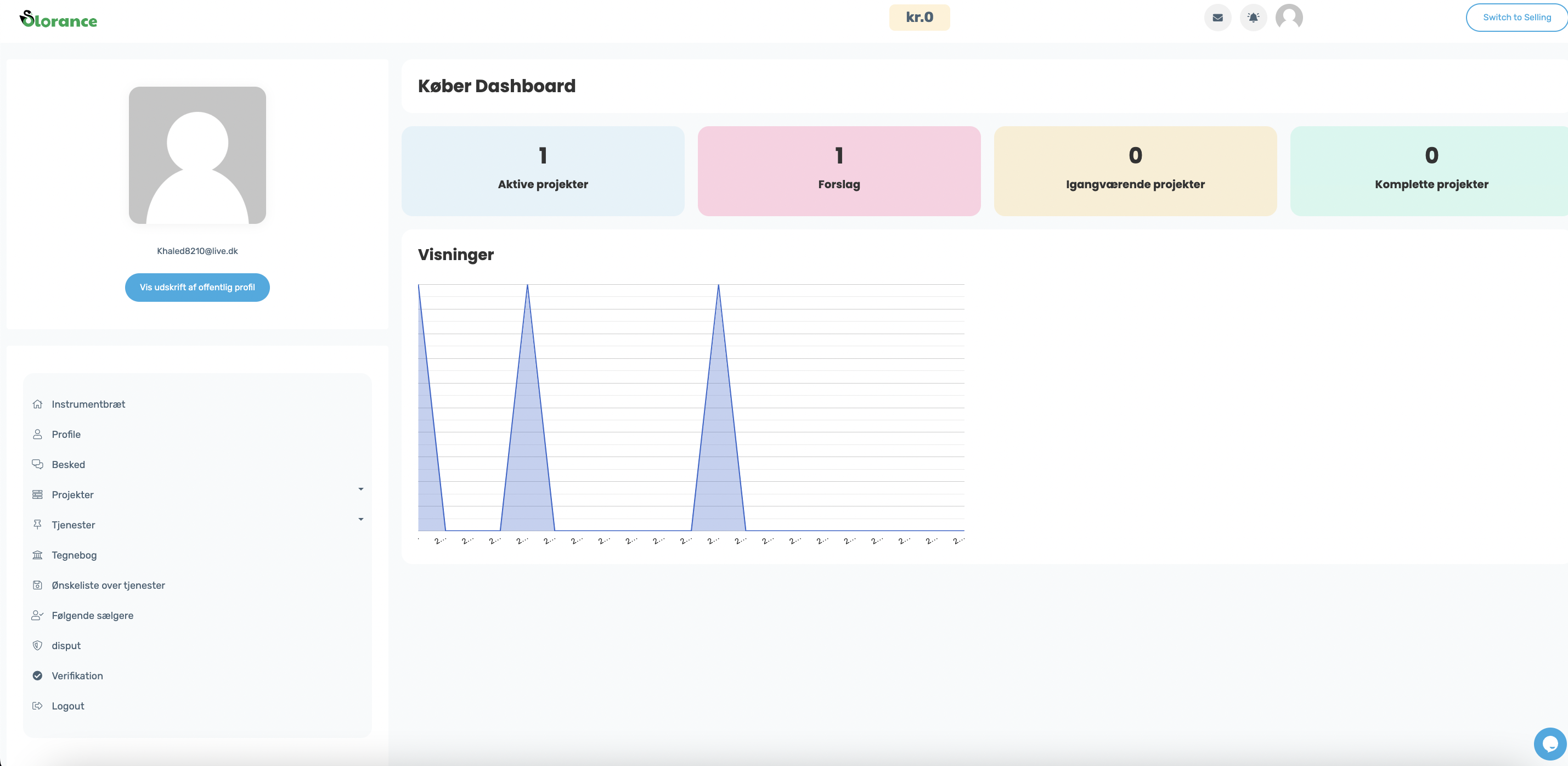This screenshot has width=1568, height=766.
Task: Select Ønskeliste over tjenester
Action: coord(108,585)
